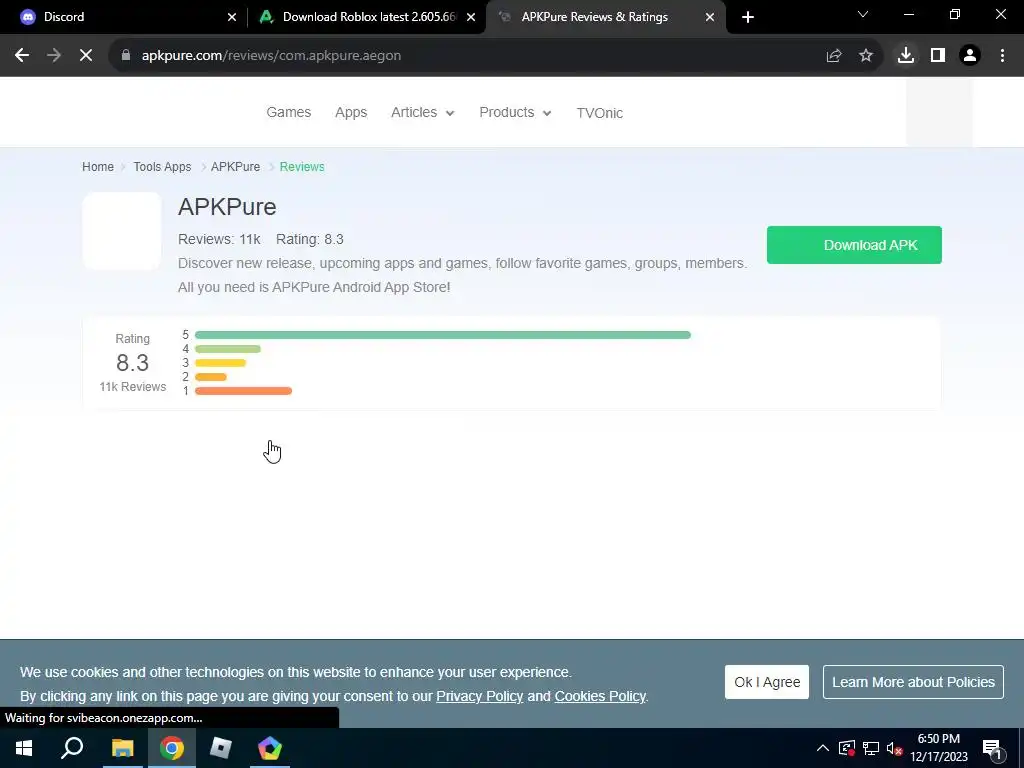Open the Tools Apps breadcrumb
This screenshot has height=768, width=1024.
tap(162, 167)
